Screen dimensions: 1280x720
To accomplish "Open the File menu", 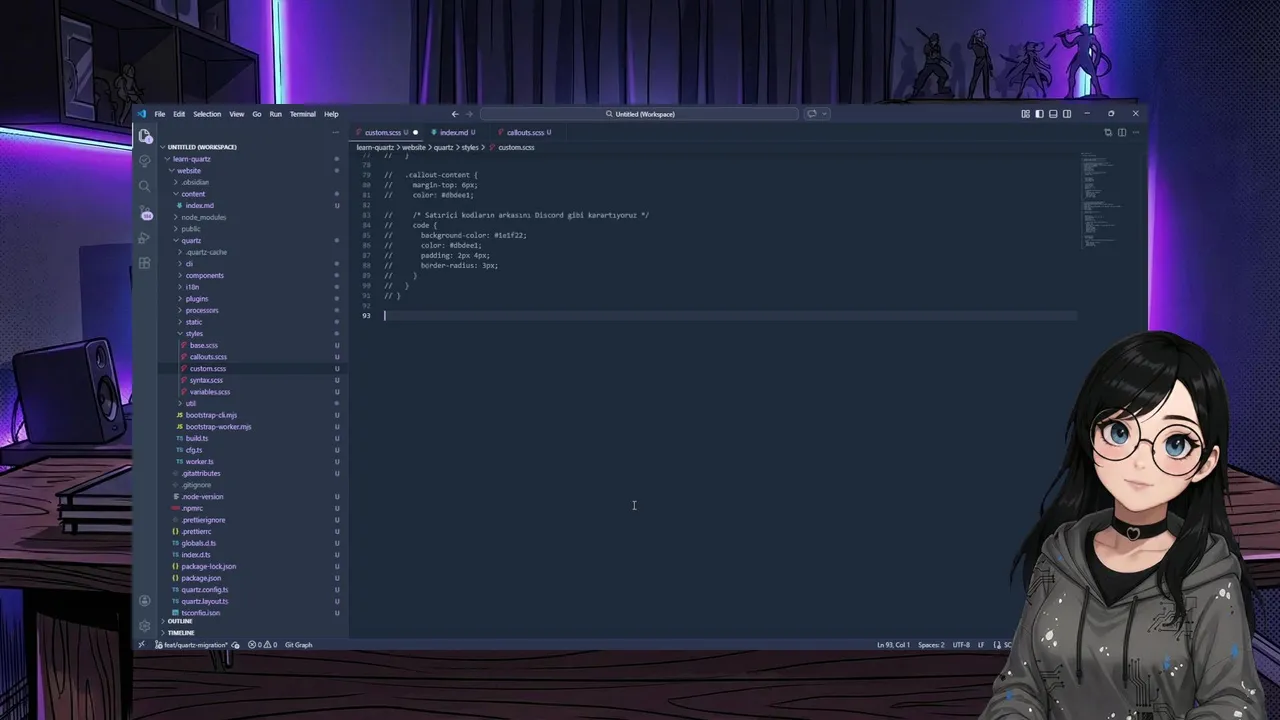I will tap(160, 114).
